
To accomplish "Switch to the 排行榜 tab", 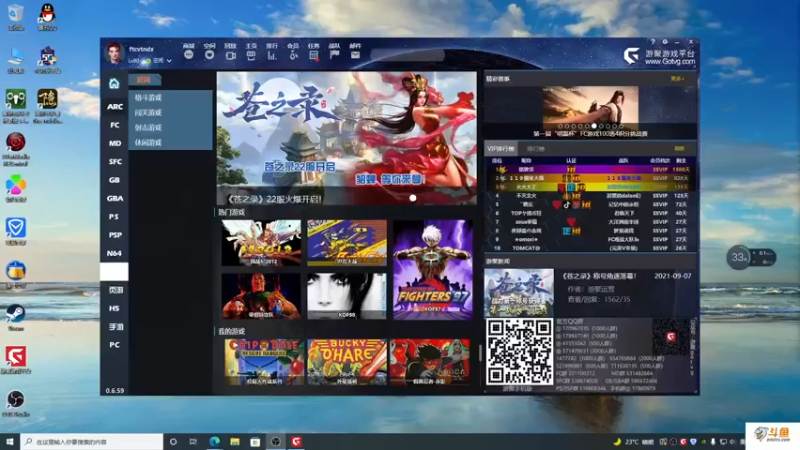I will [536, 149].
